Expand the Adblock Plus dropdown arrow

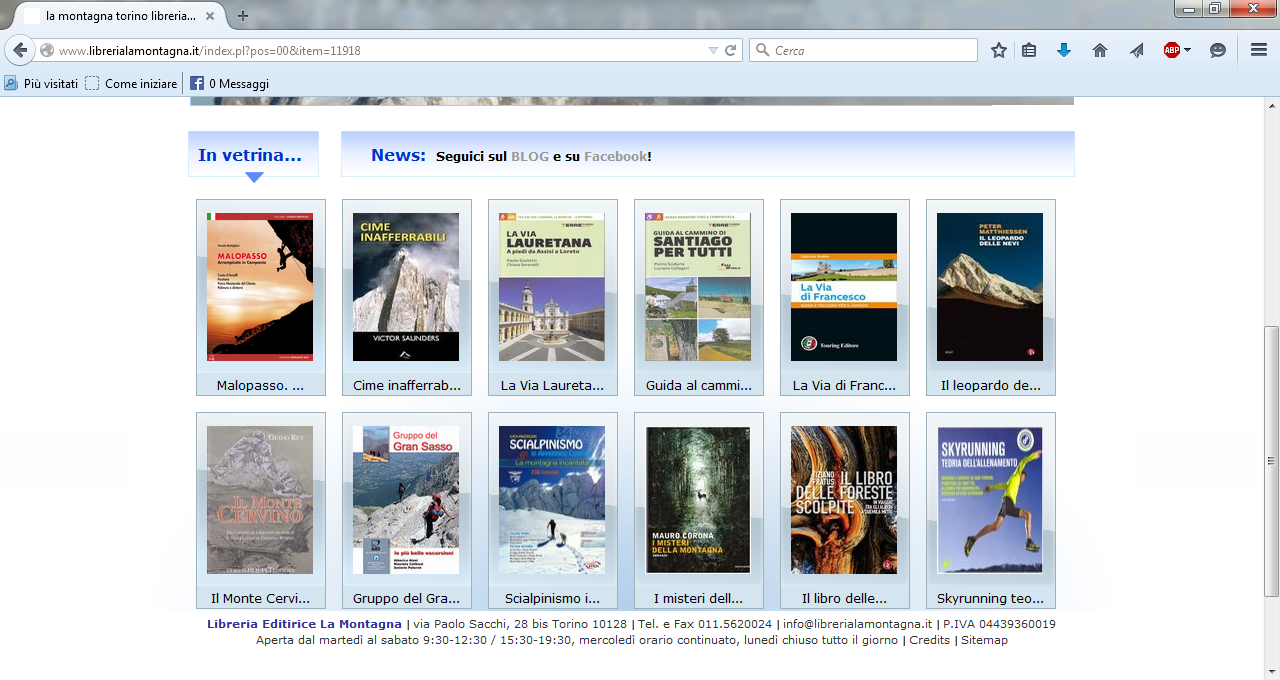pyautogui.click(x=1188, y=51)
